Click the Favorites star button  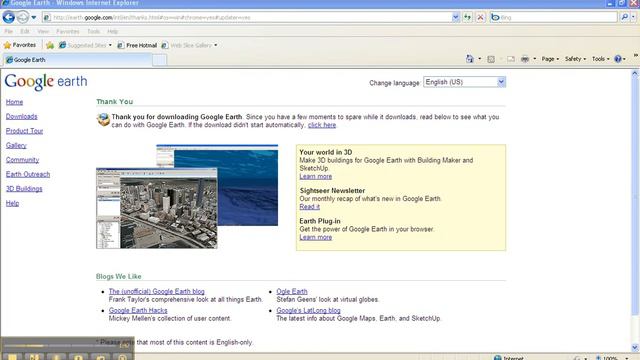click(20, 45)
